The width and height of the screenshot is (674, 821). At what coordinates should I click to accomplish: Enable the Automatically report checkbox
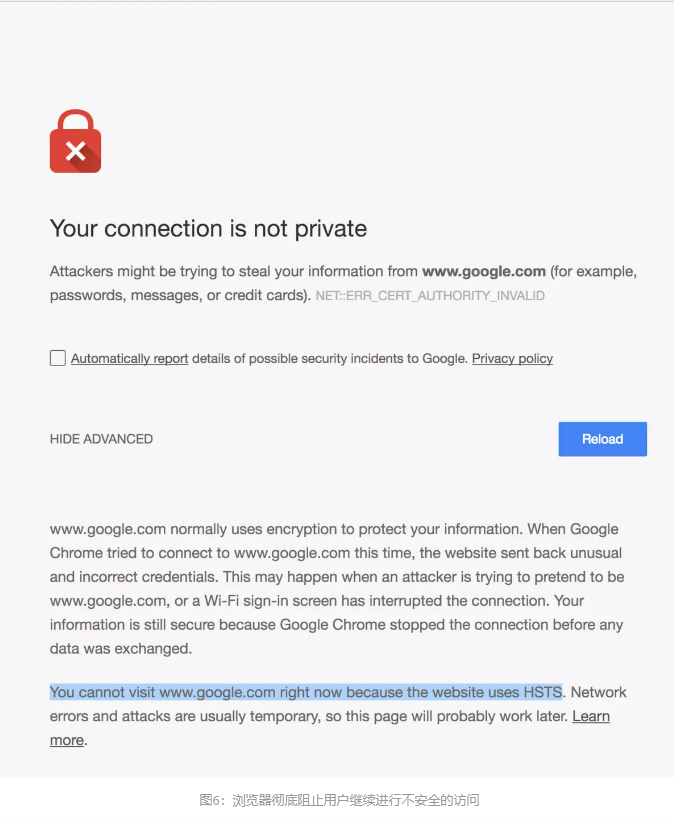point(58,358)
